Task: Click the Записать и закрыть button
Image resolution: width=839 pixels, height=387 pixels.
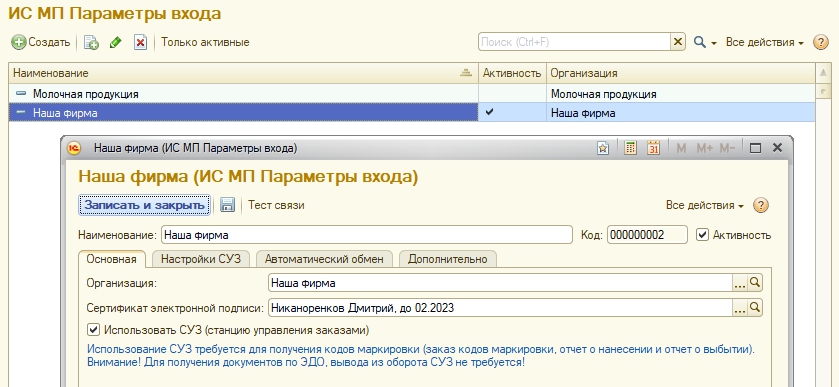Action: click(144, 205)
